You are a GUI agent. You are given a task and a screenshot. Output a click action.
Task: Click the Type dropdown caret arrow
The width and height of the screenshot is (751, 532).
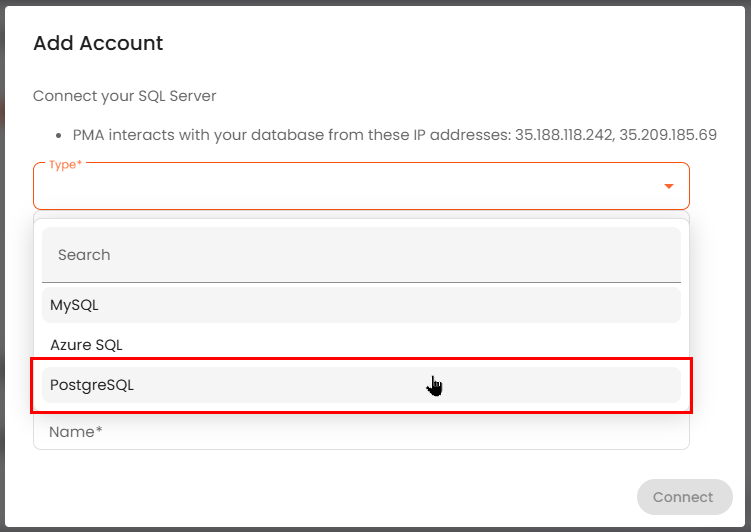[668, 186]
